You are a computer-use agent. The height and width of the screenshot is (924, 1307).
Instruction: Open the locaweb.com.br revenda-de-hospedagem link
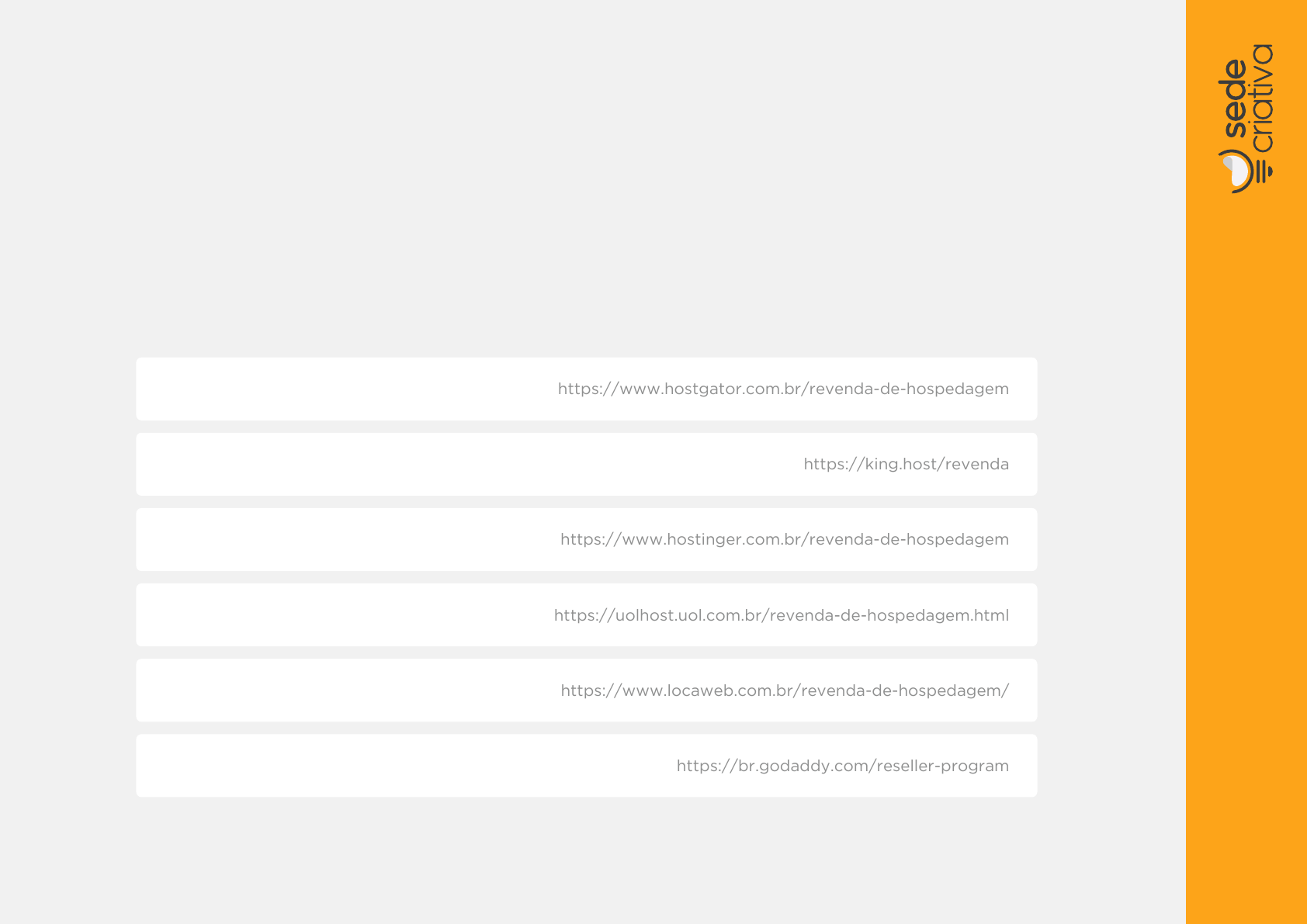pyautogui.click(x=785, y=690)
